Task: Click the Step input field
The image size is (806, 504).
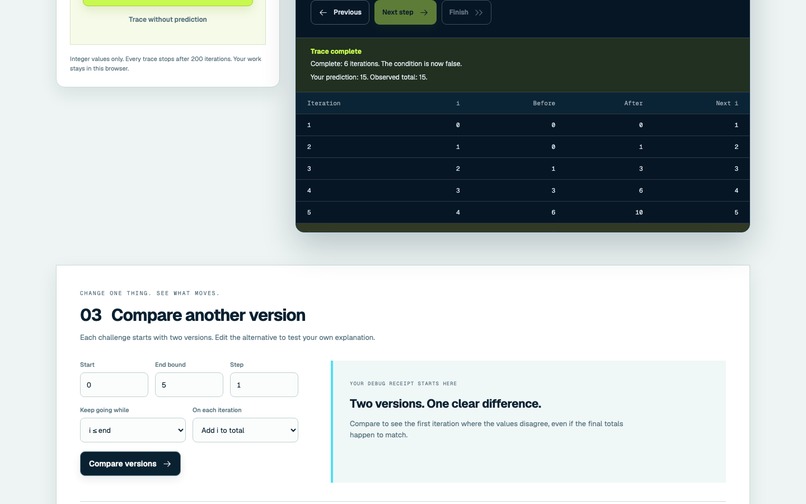Action: (x=264, y=385)
